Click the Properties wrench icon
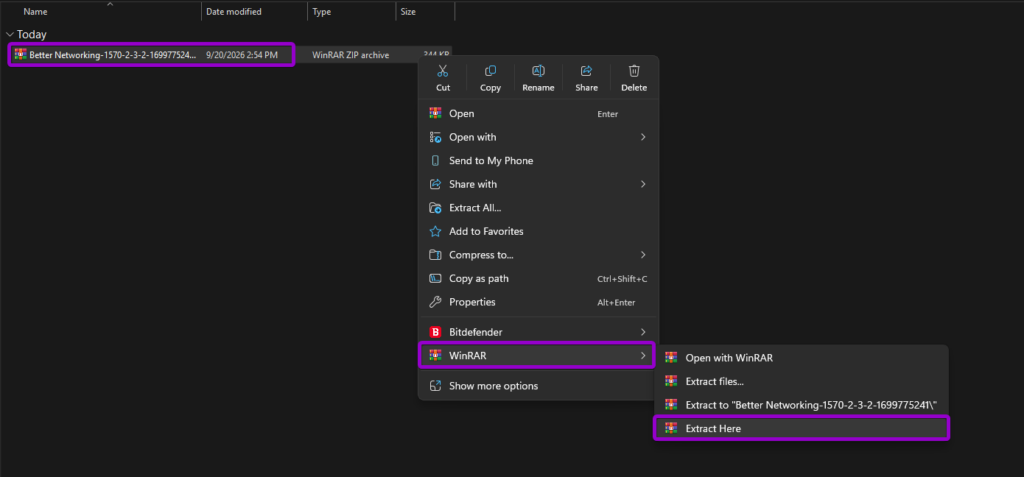This screenshot has width=1024, height=477. tap(435, 302)
